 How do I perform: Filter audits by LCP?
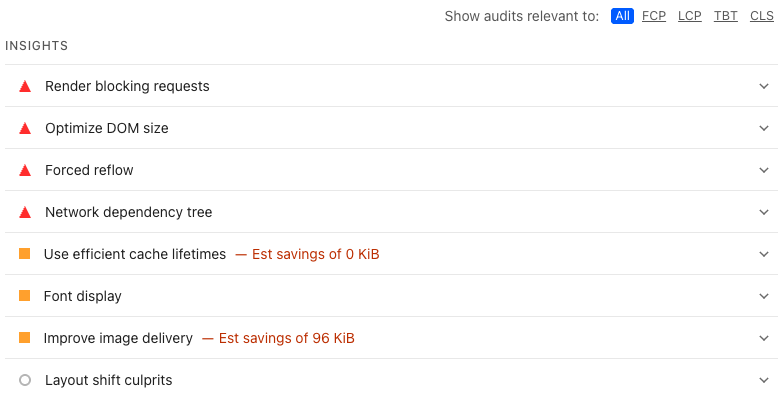click(x=690, y=16)
